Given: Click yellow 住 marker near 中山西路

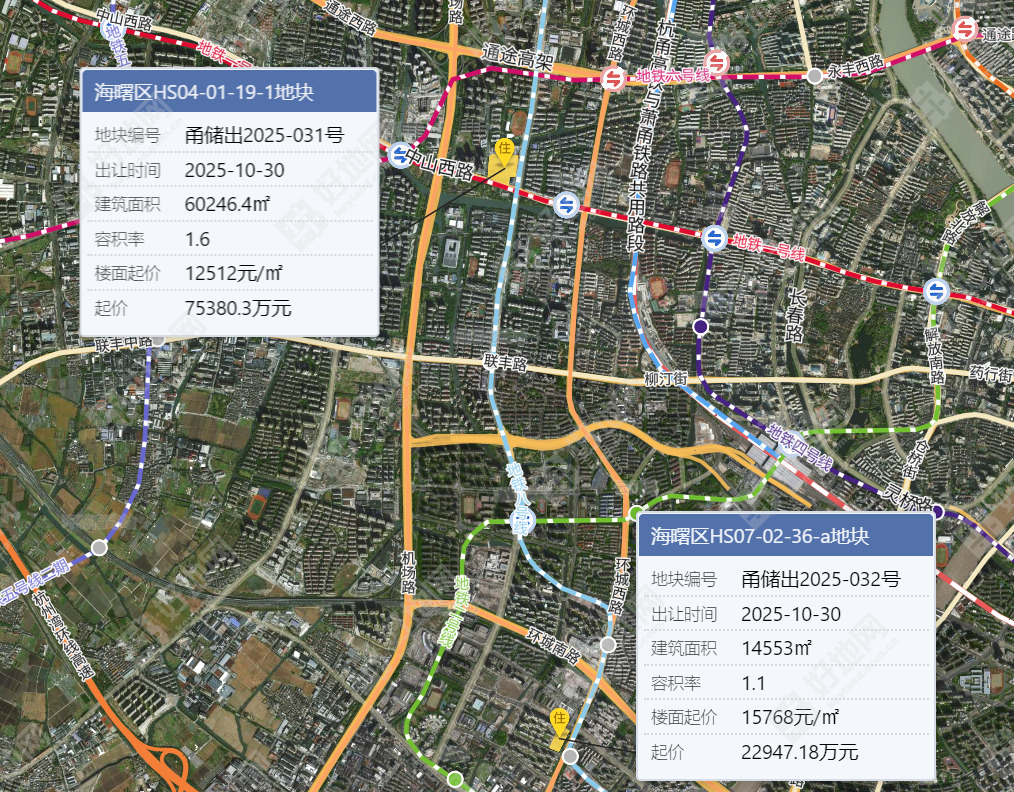Looking at the screenshot, I should click(x=505, y=151).
